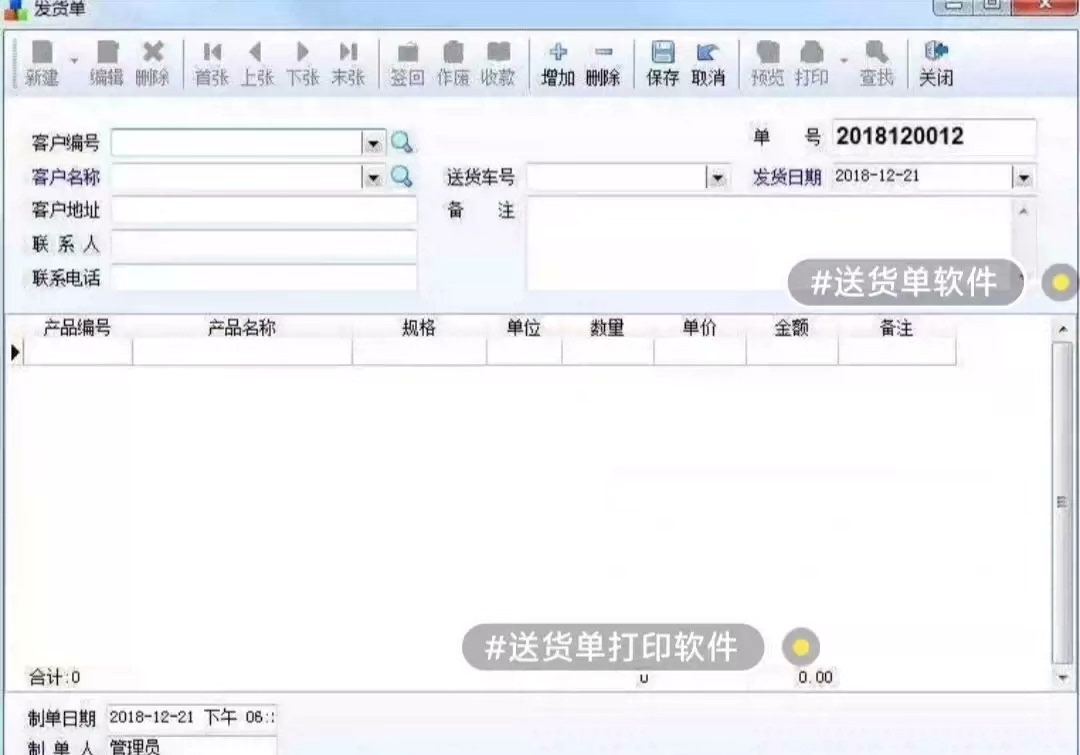Go to next record with 下张
The width and height of the screenshot is (1080, 755).
pyautogui.click(x=302, y=63)
